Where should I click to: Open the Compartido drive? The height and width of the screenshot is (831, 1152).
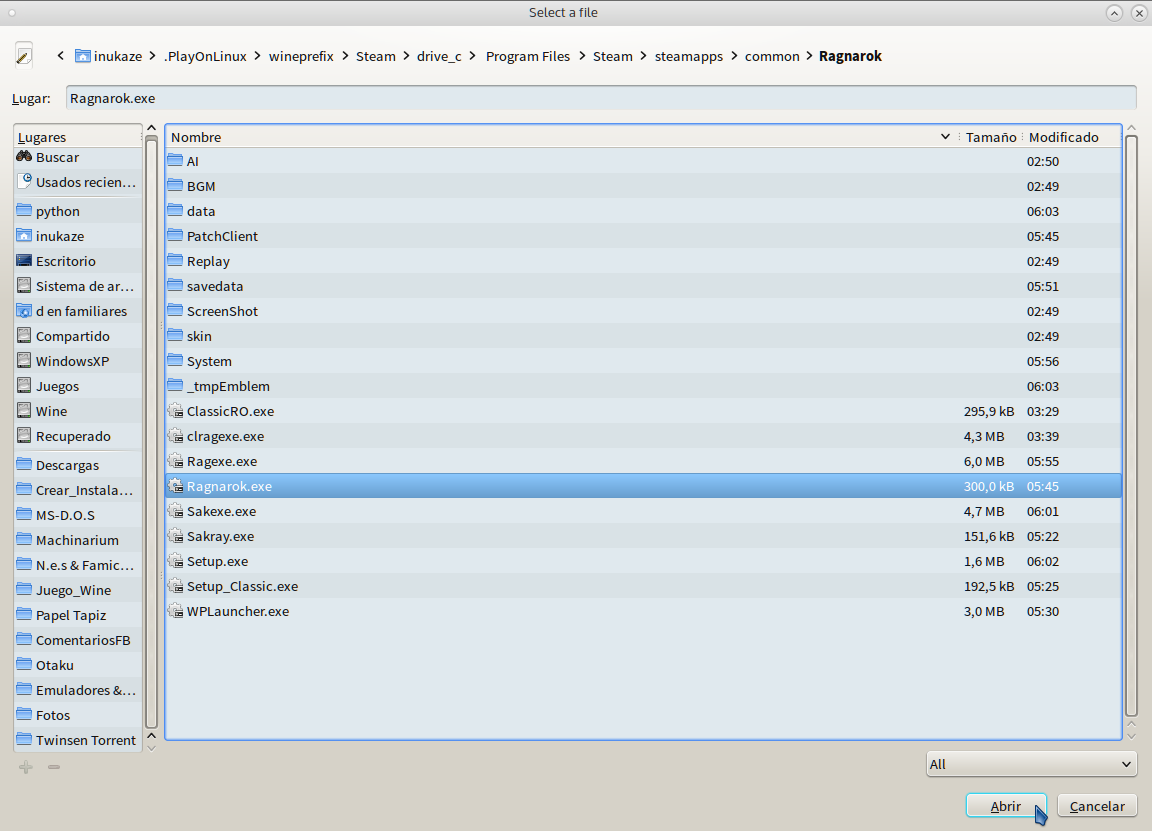tap(78, 336)
